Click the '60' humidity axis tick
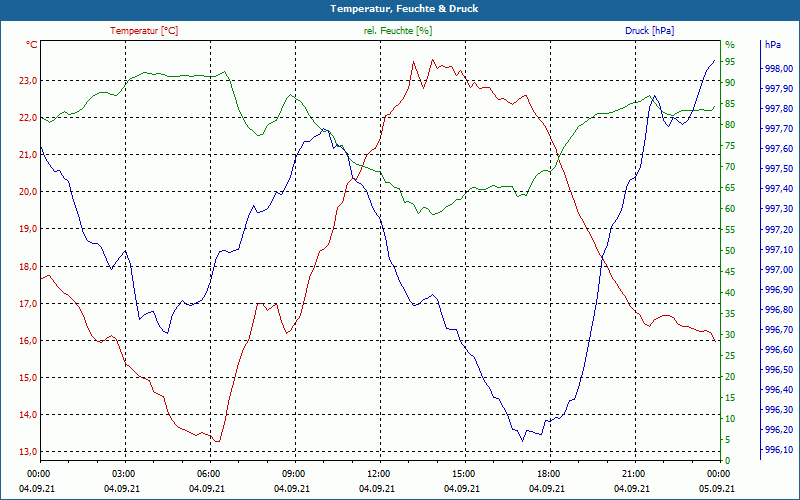800x500 pixels. pos(730,209)
